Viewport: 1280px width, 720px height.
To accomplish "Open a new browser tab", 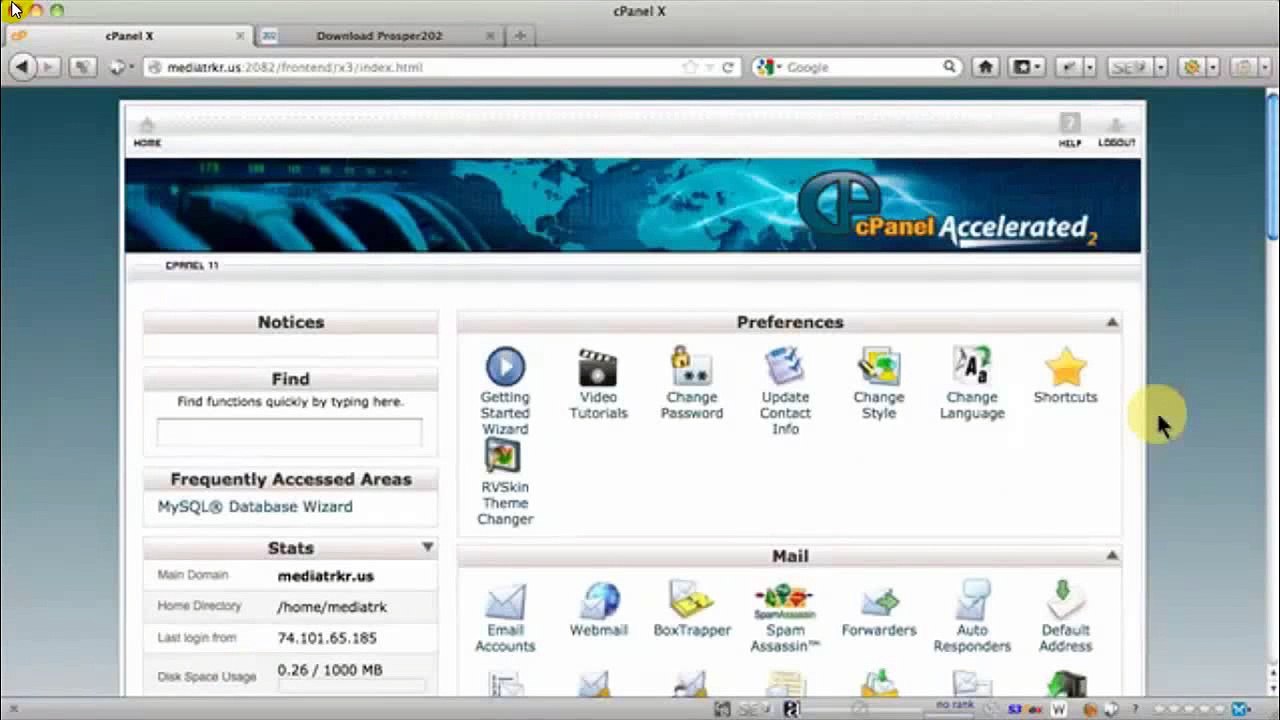I will click(x=520, y=36).
